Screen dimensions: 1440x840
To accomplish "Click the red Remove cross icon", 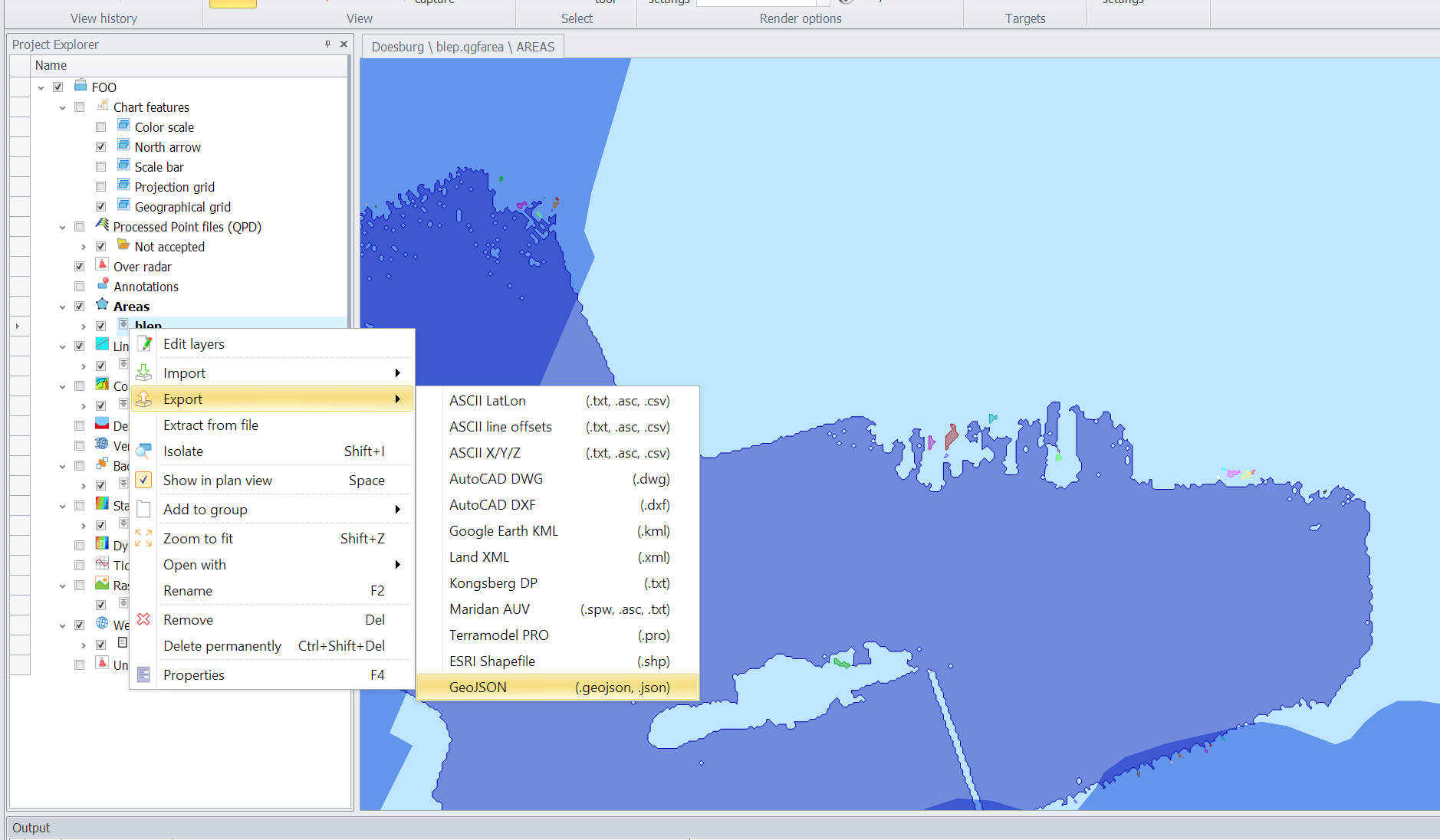I will point(144,619).
